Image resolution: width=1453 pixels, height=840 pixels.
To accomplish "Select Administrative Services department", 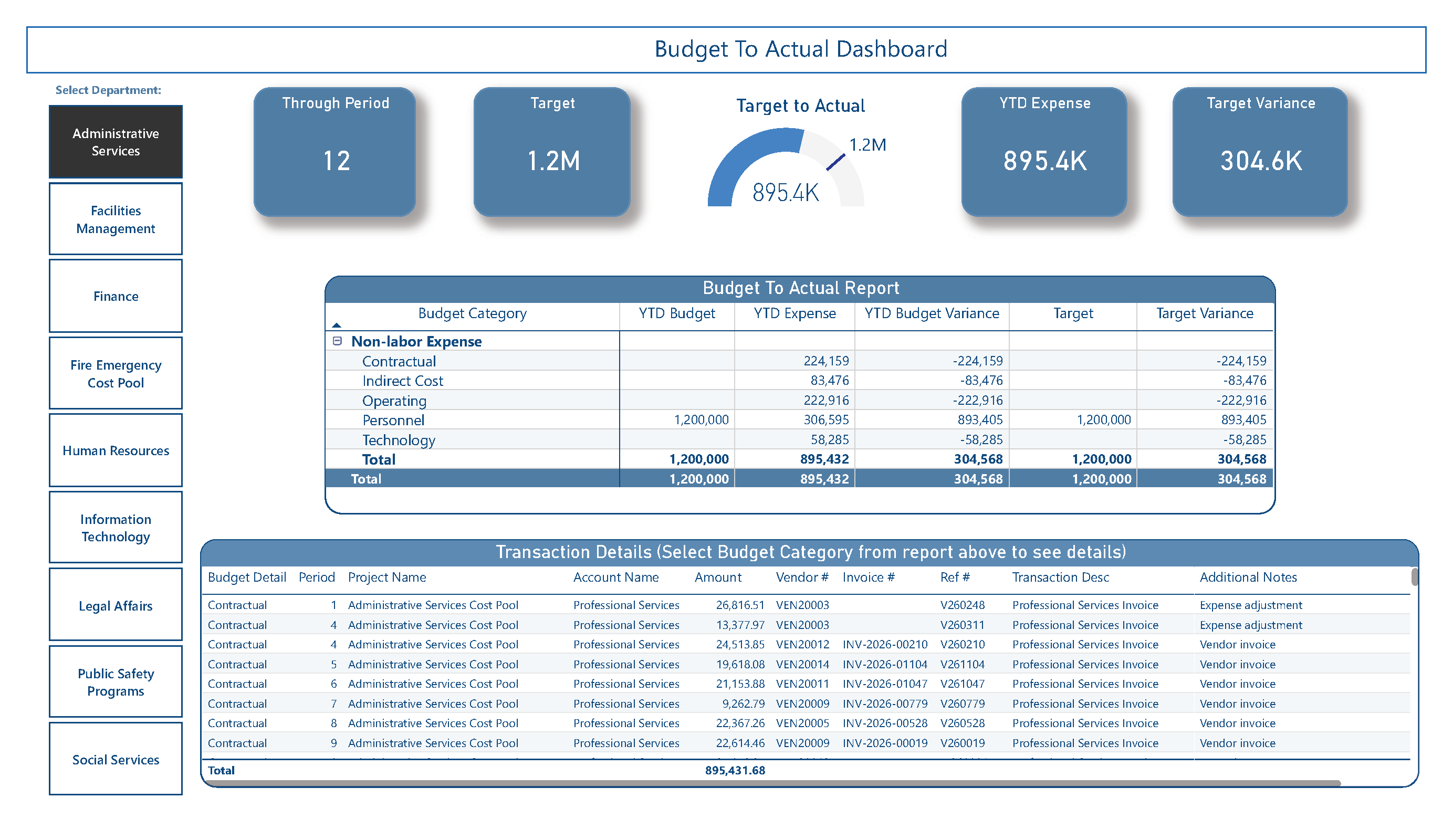I will (x=116, y=141).
